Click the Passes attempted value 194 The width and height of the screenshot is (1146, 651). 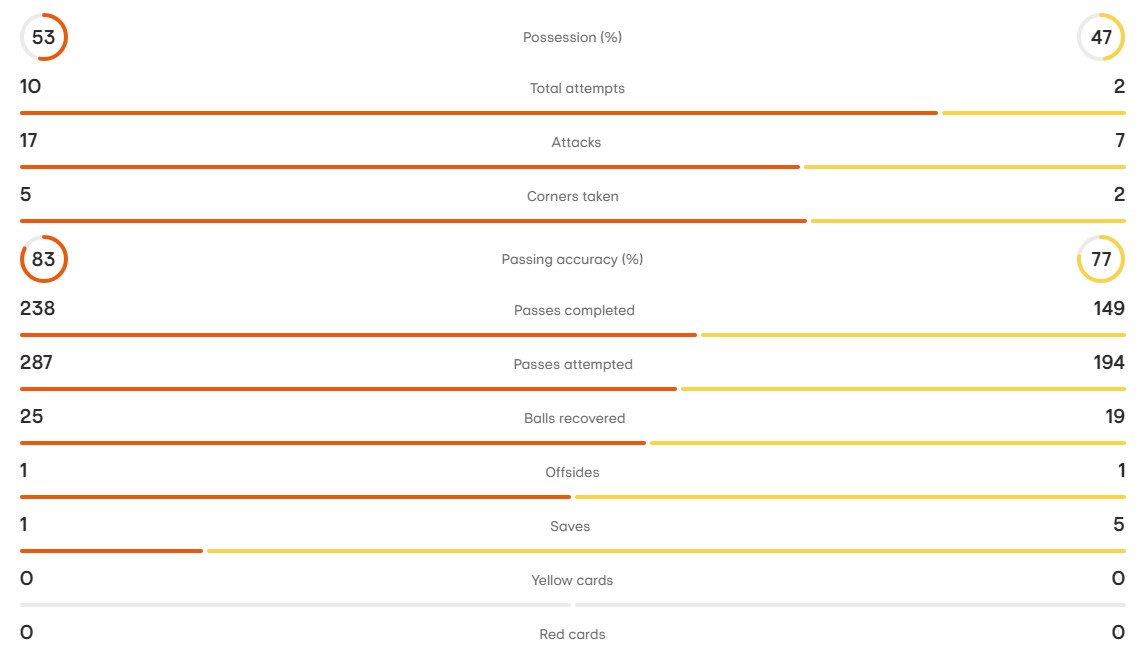1109,362
